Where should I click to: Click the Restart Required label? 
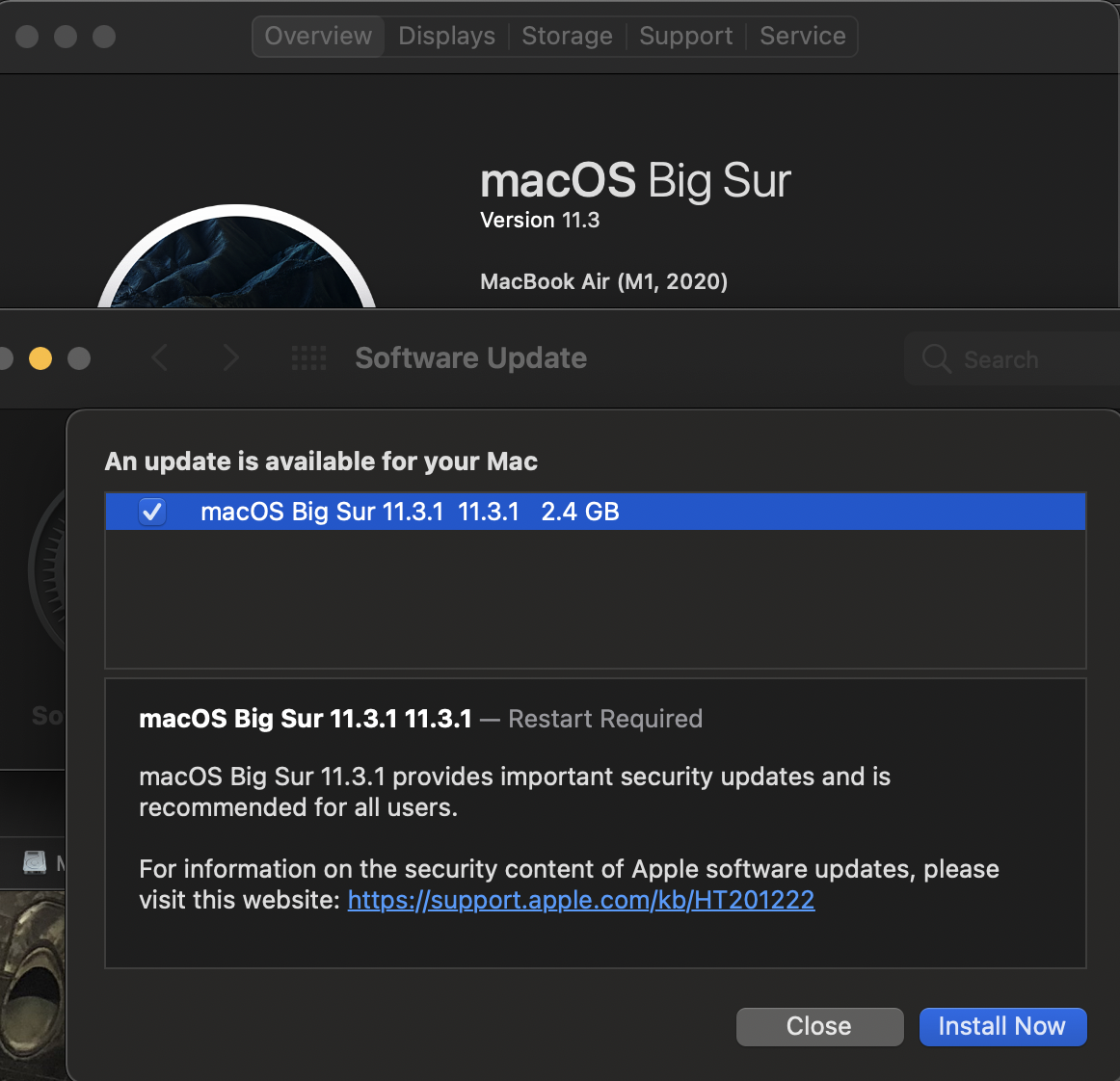605,719
